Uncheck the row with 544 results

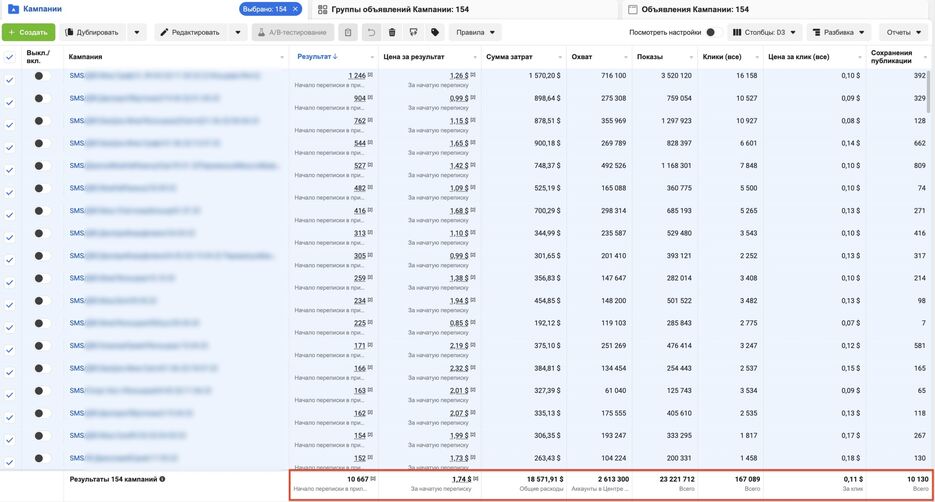[10, 147]
